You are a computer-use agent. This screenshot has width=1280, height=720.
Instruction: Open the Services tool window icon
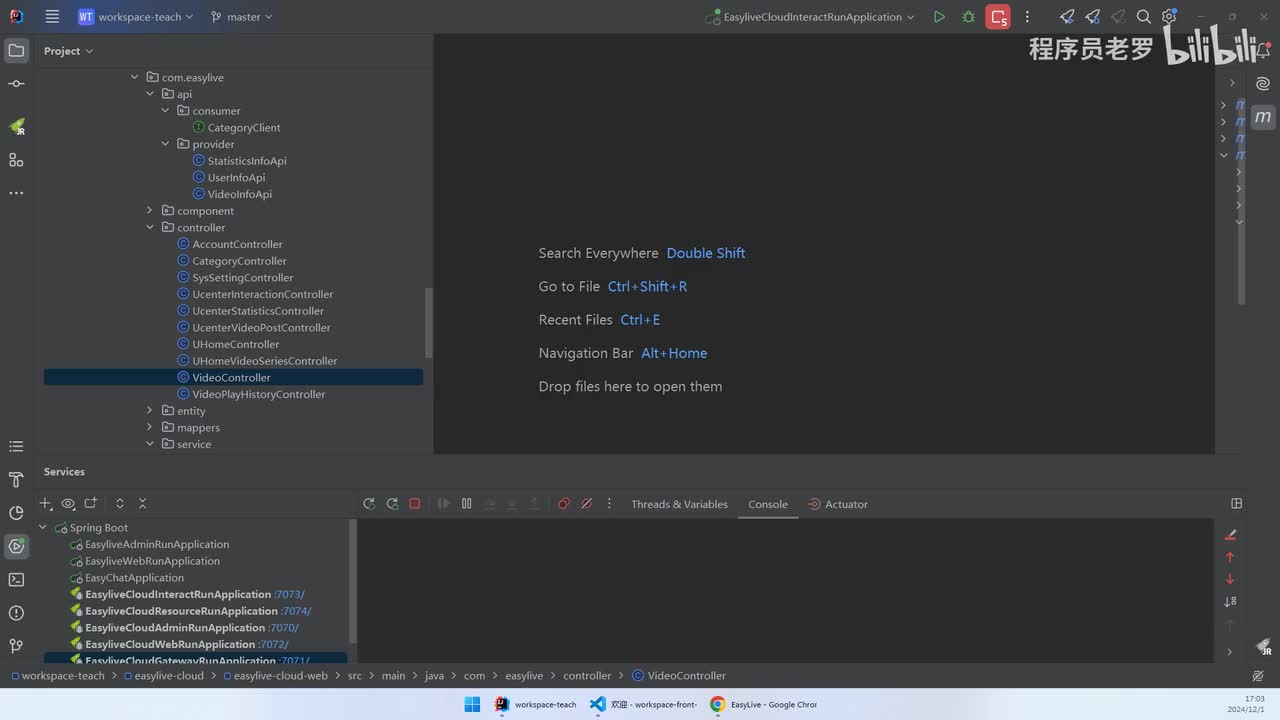(16, 546)
